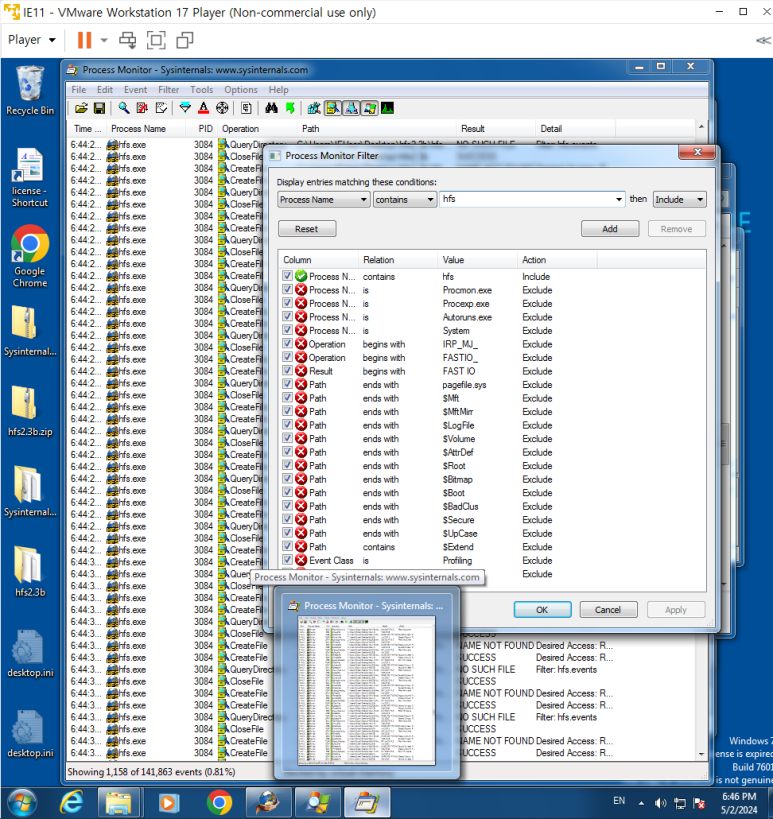Click the Clear display toolbar icon

pos(161,108)
